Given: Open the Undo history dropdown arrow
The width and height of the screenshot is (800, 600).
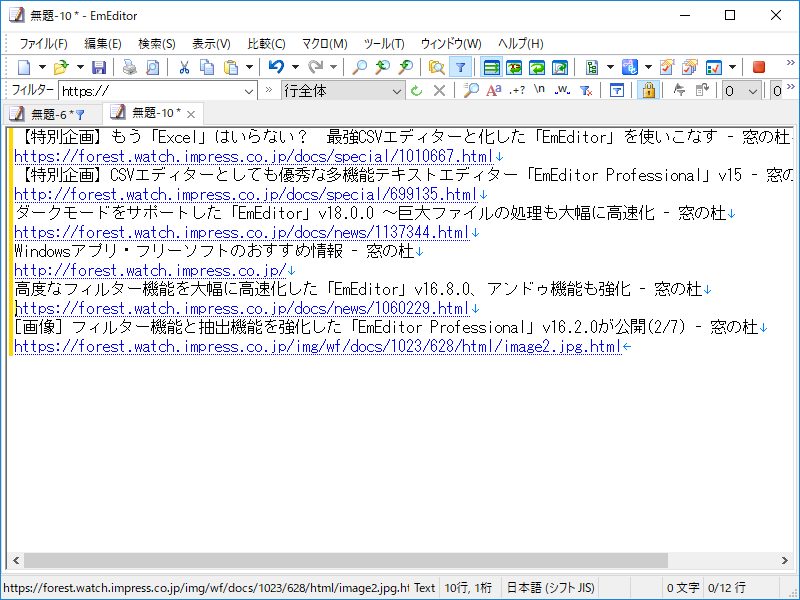Looking at the screenshot, I should [295, 67].
